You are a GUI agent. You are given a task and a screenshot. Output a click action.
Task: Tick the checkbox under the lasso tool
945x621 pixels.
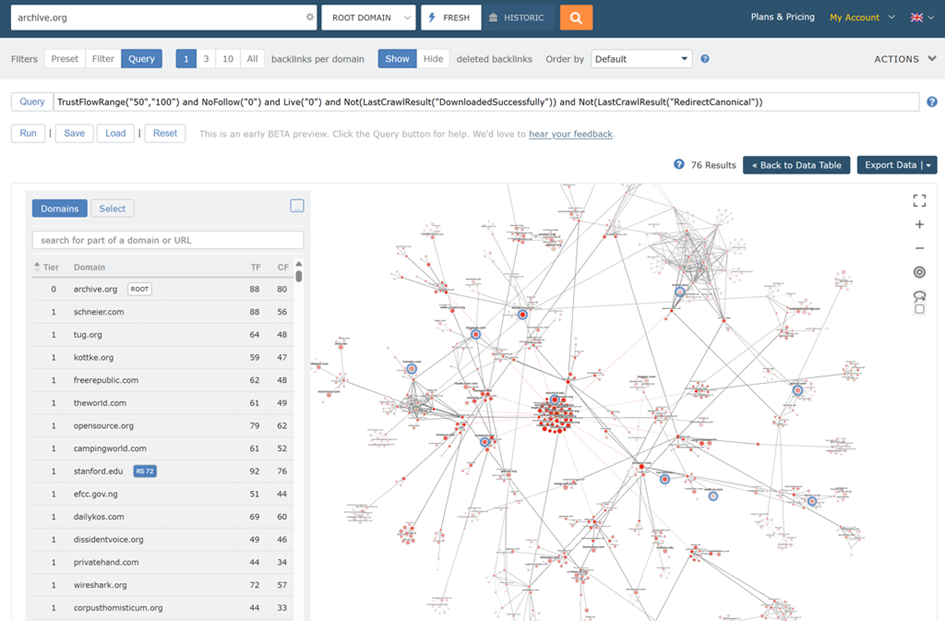pos(919,309)
